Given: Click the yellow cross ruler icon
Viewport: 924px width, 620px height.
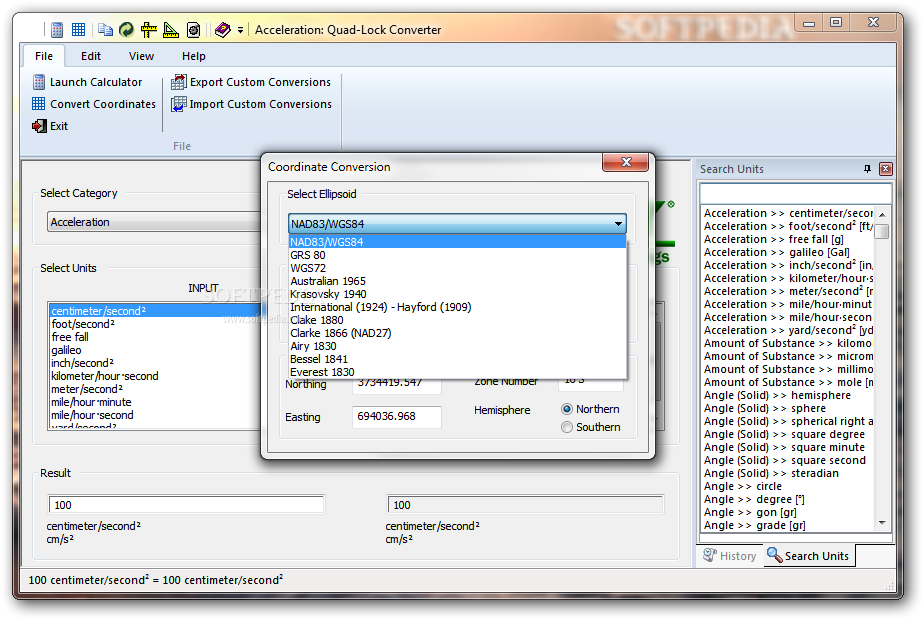Looking at the screenshot, I should 148,29.
